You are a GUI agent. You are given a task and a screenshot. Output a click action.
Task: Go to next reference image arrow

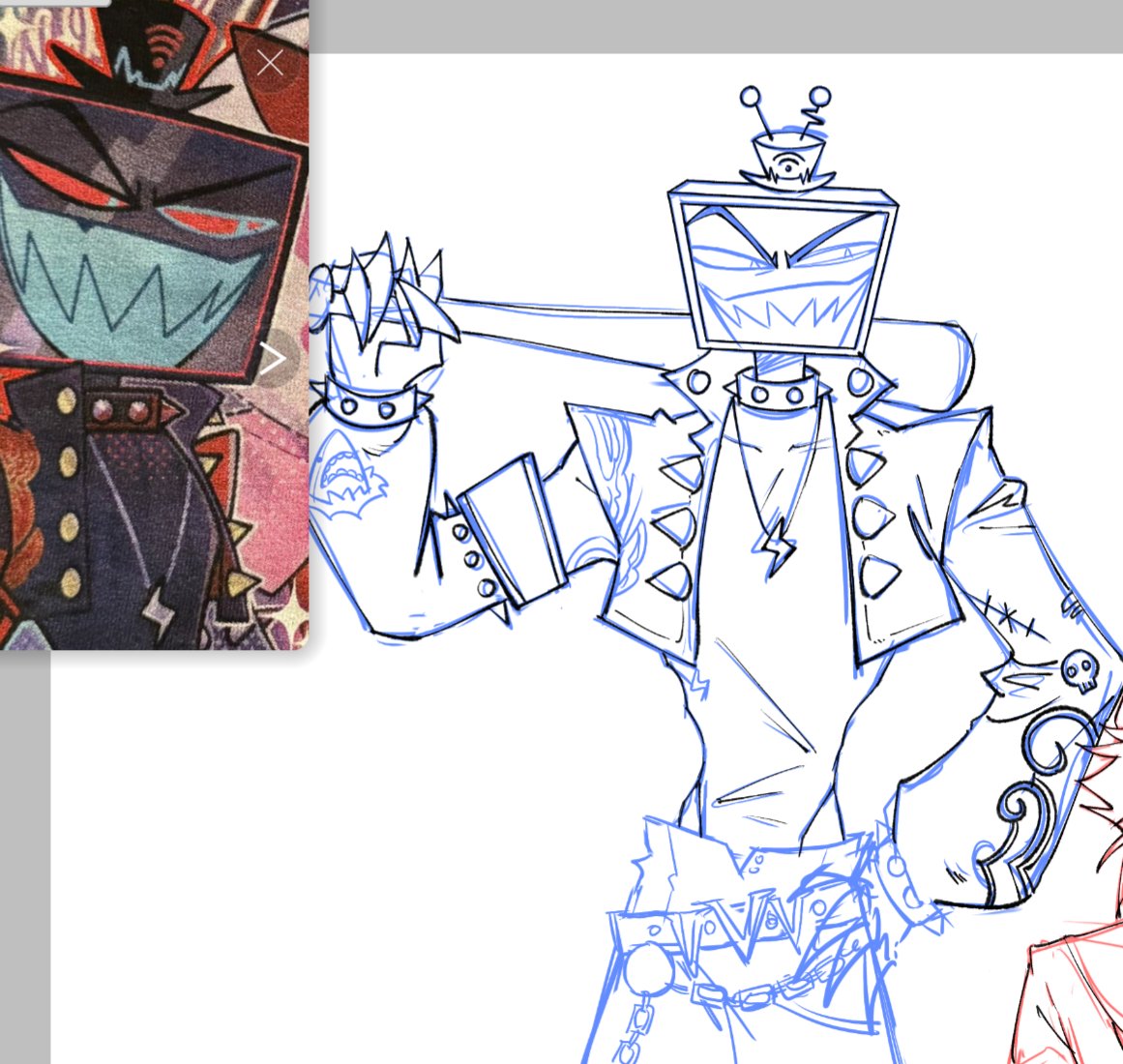[273, 358]
